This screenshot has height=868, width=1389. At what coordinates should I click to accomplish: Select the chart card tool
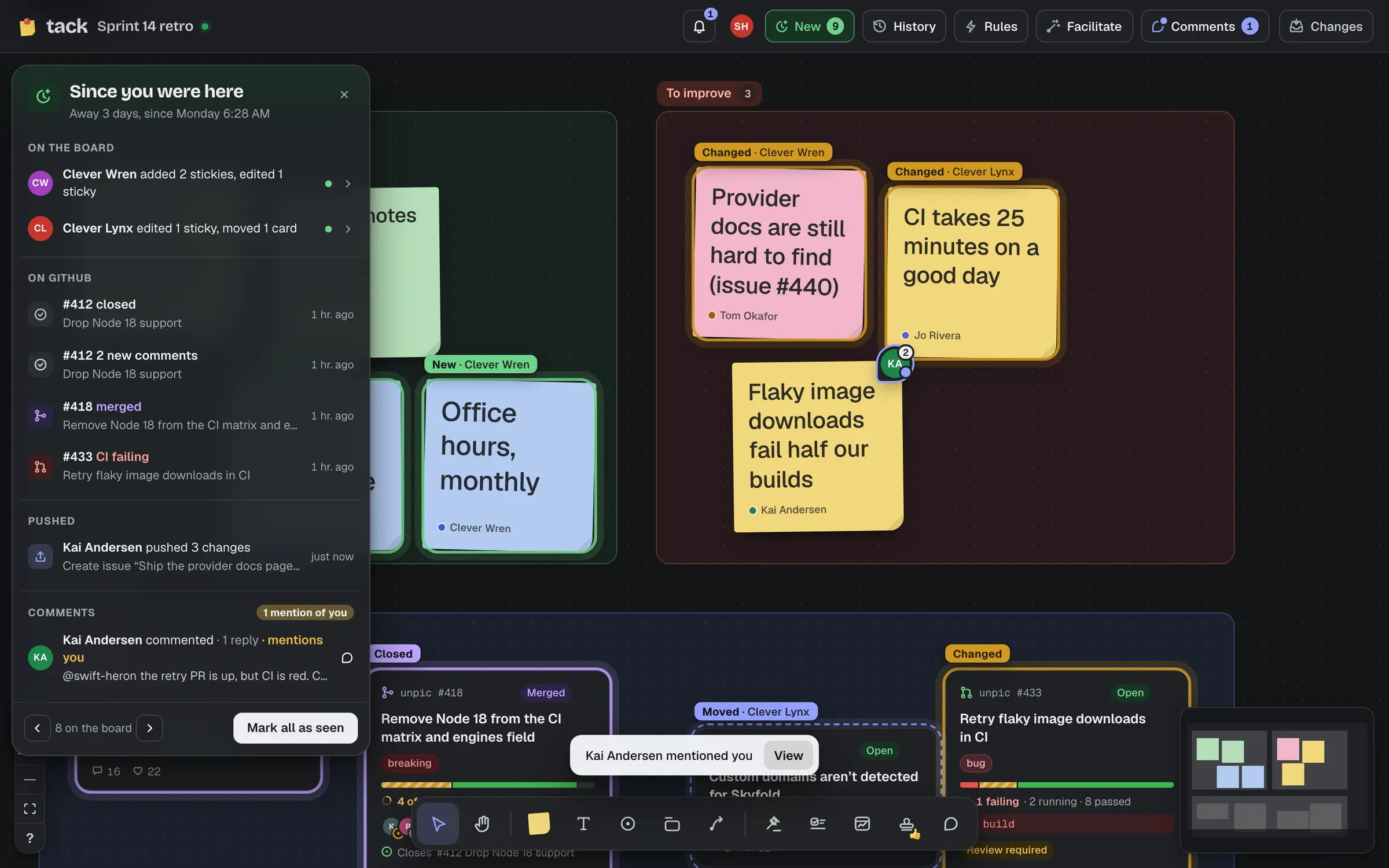(862, 823)
